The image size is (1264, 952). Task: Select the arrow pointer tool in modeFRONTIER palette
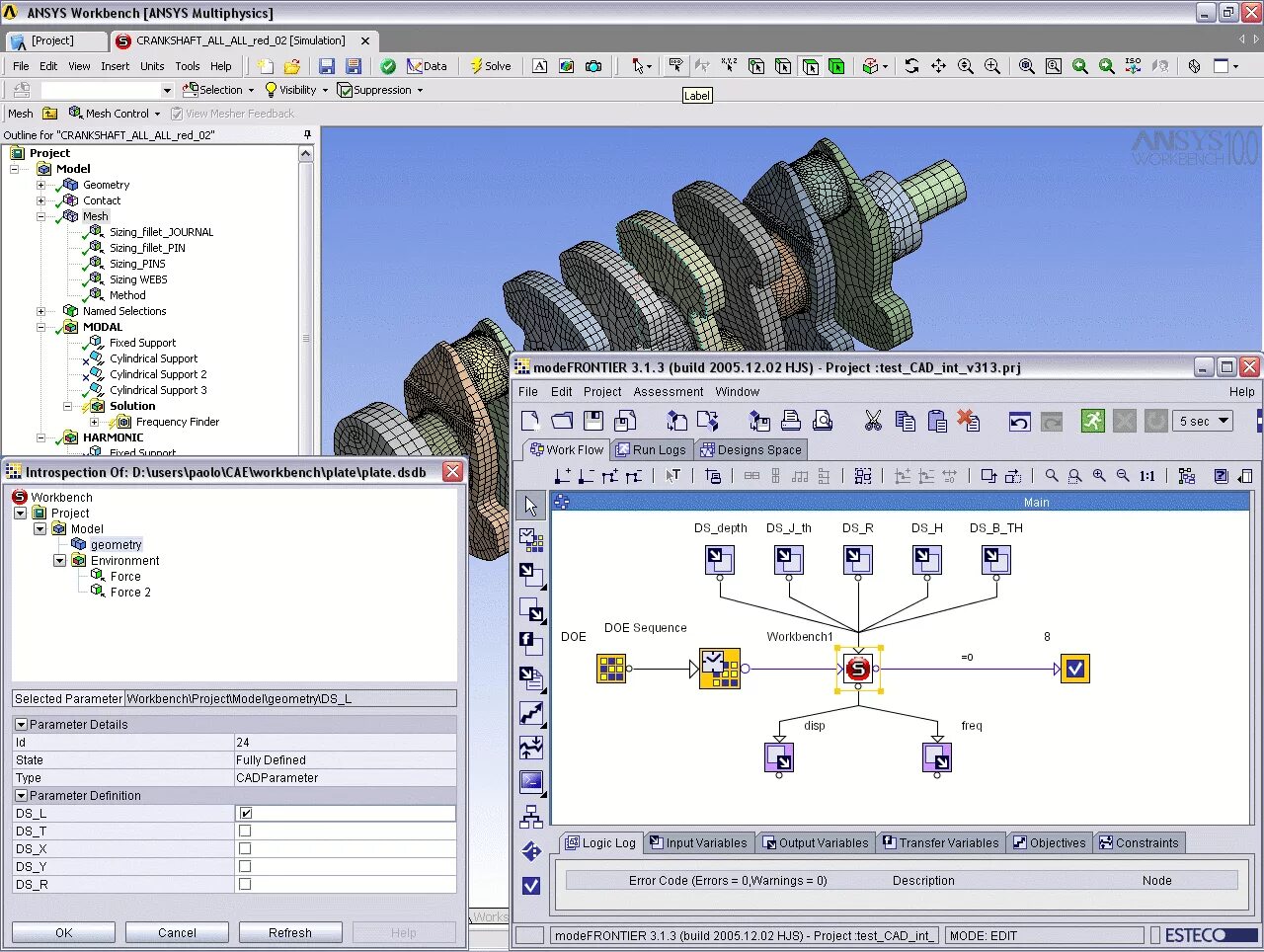(531, 506)
